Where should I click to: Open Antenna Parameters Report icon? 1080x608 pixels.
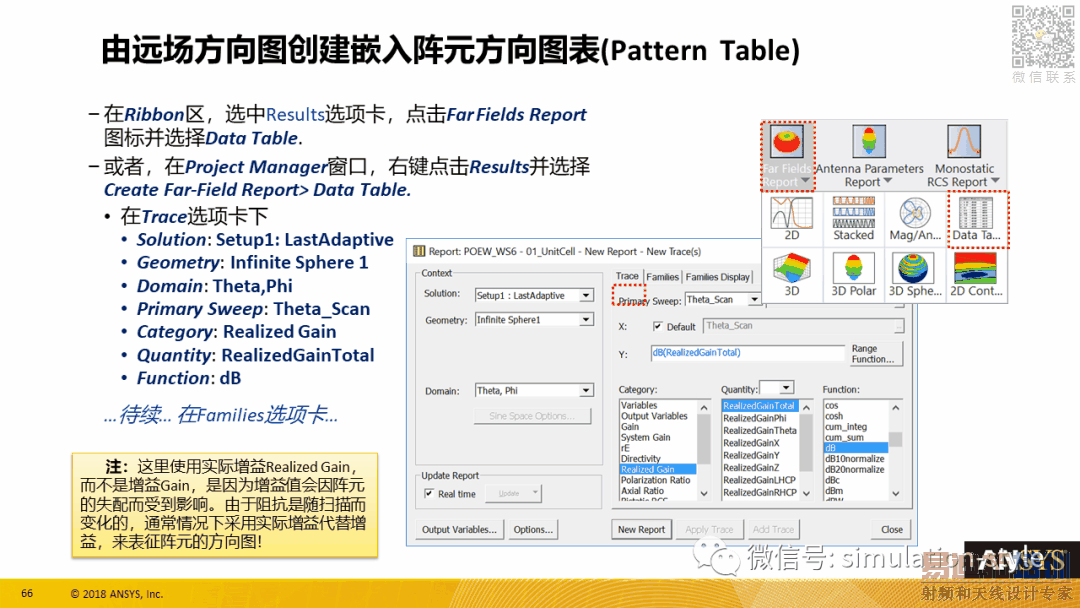(869, 142)
